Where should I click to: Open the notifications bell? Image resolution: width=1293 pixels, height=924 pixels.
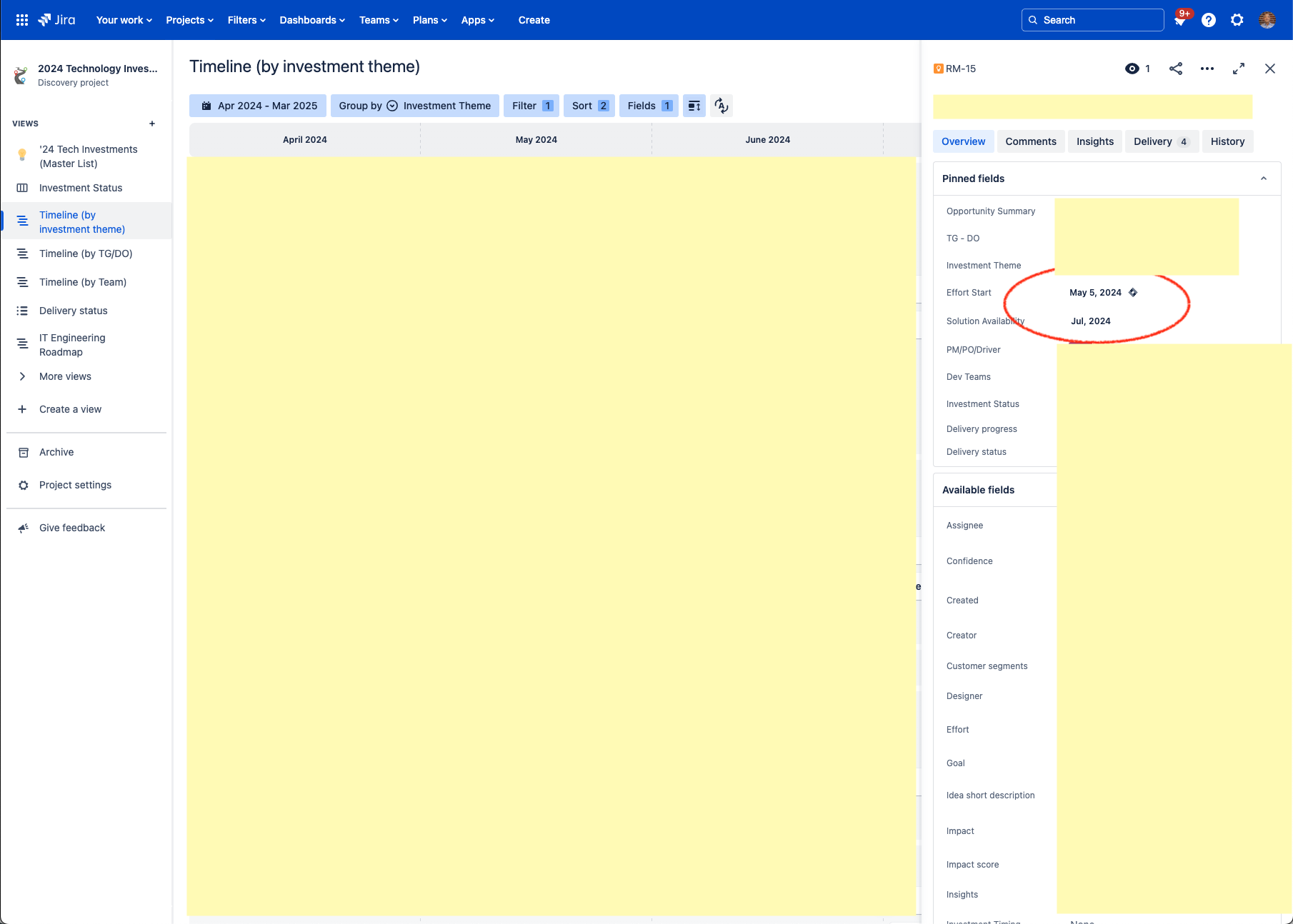point(1179,21)
